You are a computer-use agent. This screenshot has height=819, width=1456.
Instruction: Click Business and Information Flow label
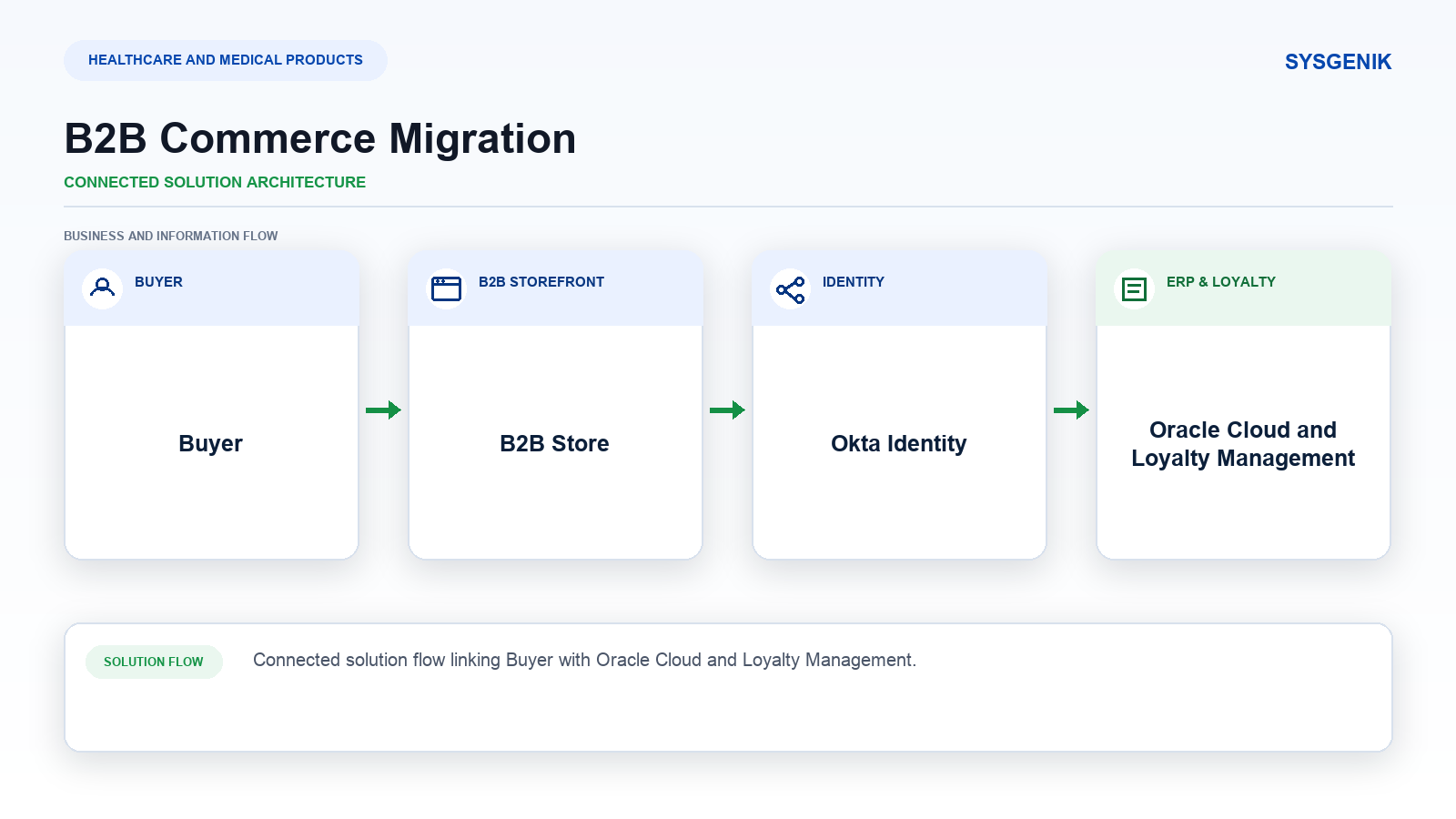(x=171, y=236)
